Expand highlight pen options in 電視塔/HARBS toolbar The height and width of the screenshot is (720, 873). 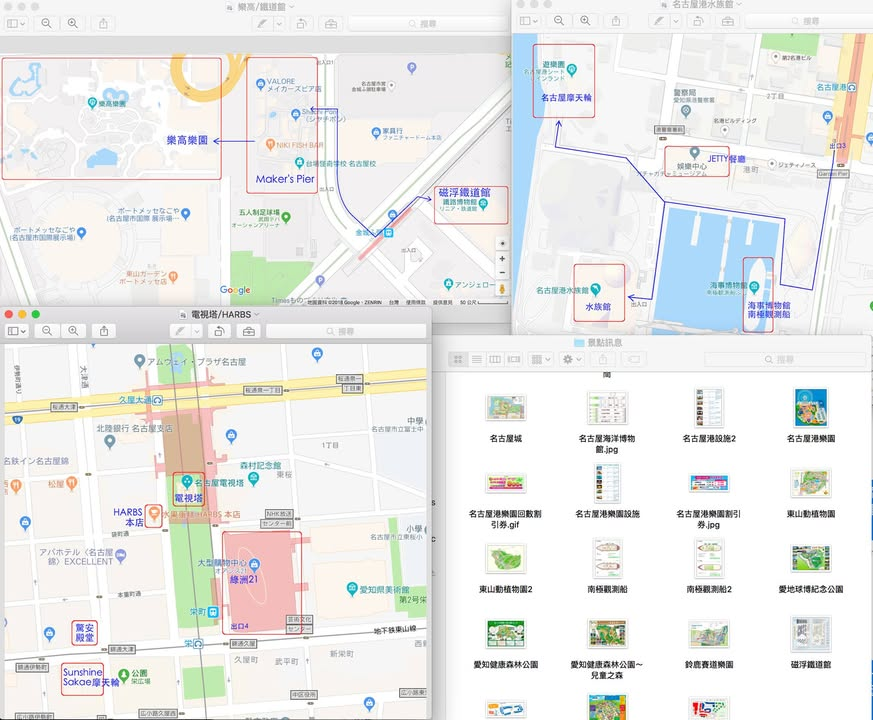(198, 331)
